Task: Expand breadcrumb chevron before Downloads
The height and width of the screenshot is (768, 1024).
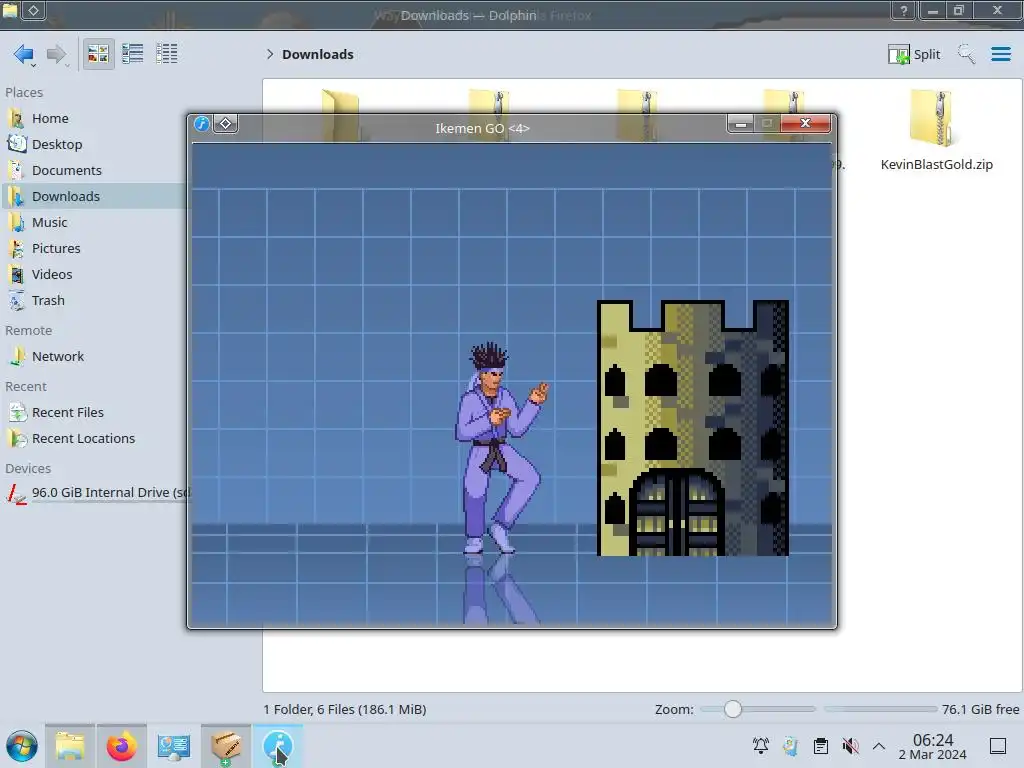Action: point(270,54)
